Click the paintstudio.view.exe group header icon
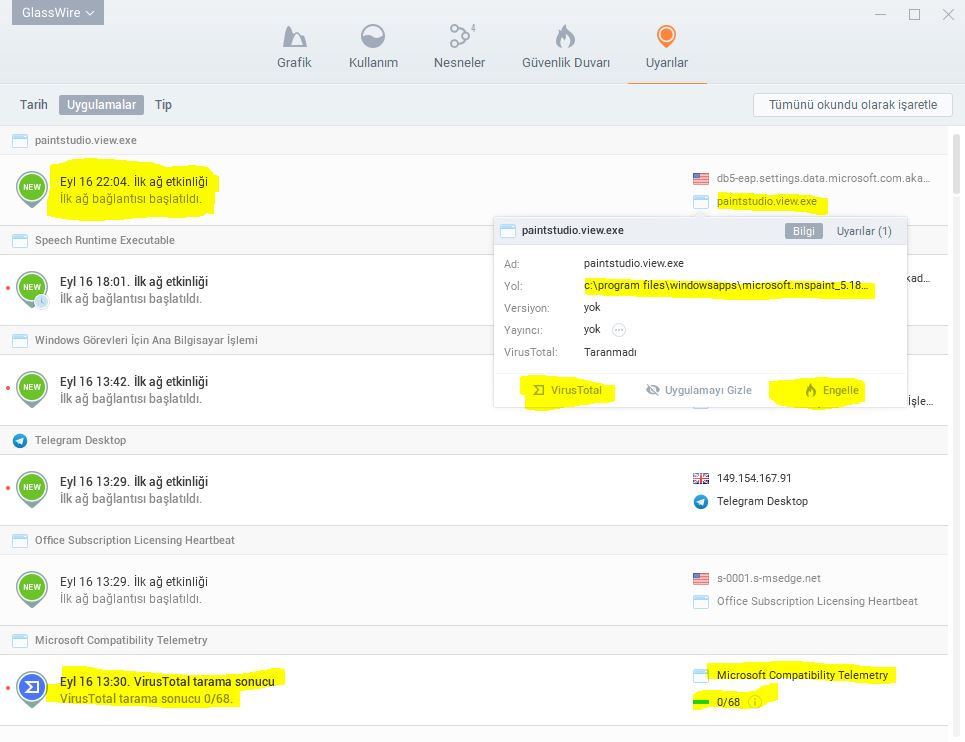965x742 pixels. click(x=20, y=141)
